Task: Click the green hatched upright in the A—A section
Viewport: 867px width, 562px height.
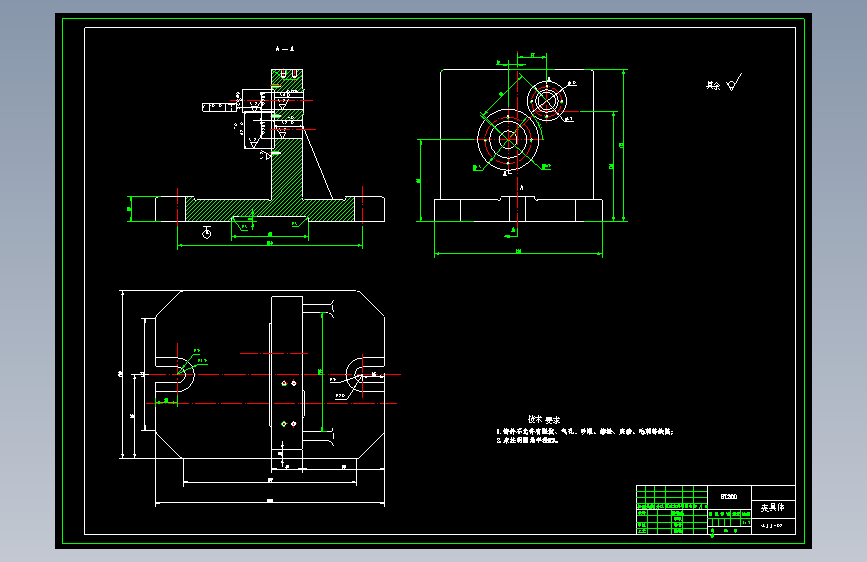Action: [287, 169]
